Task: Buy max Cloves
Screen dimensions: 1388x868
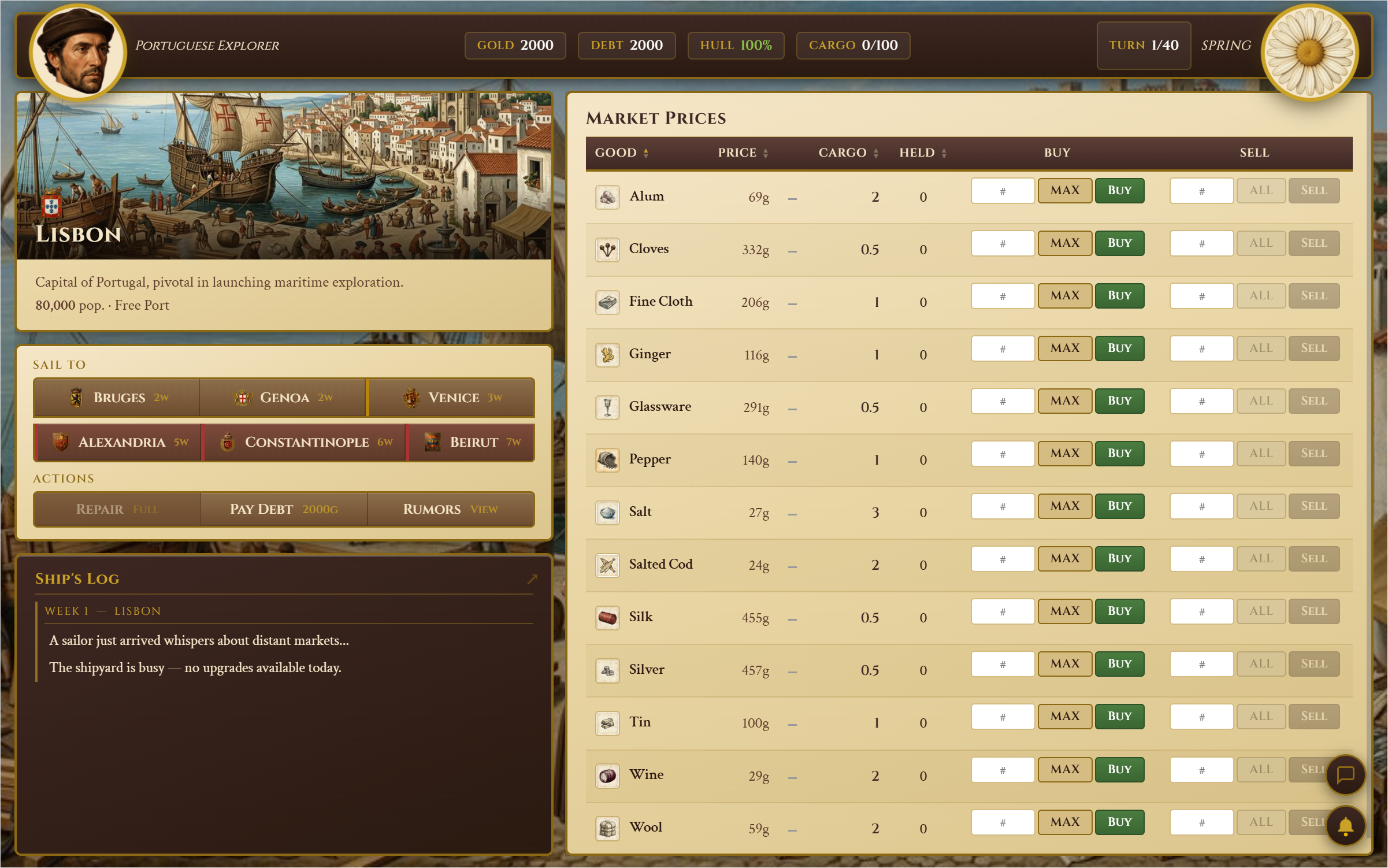Action: (x=1064, y=243)
